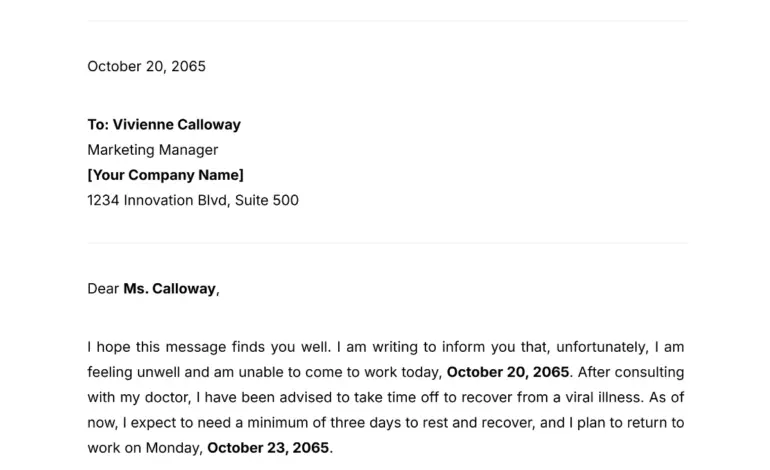This screenshot has width=770, height=470.
Task: Click bold Ms. Calloway in the greeting
Action: (169, 289)
